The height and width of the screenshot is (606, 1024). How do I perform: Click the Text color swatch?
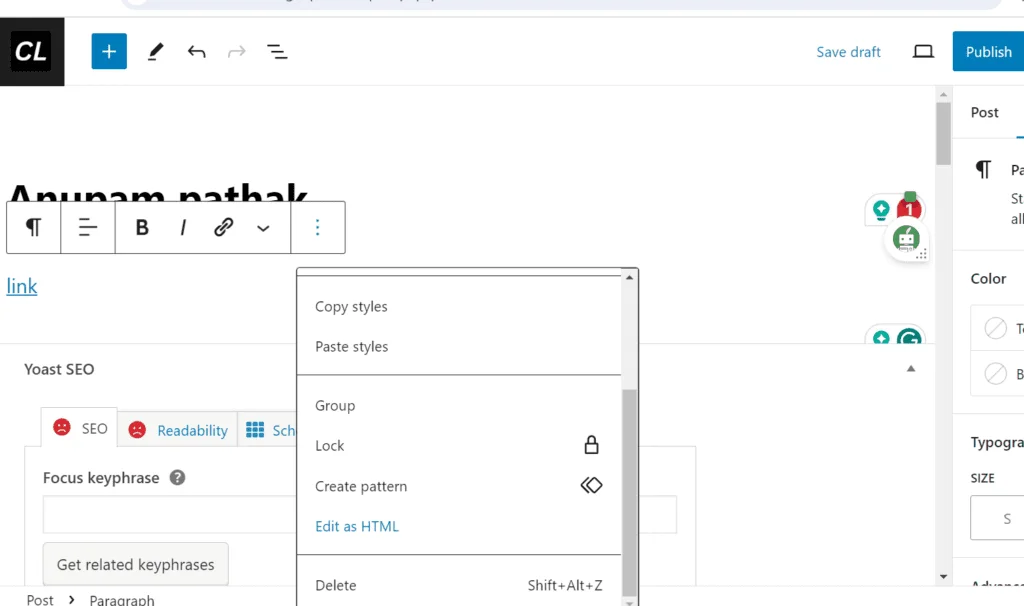click(996, 328)
